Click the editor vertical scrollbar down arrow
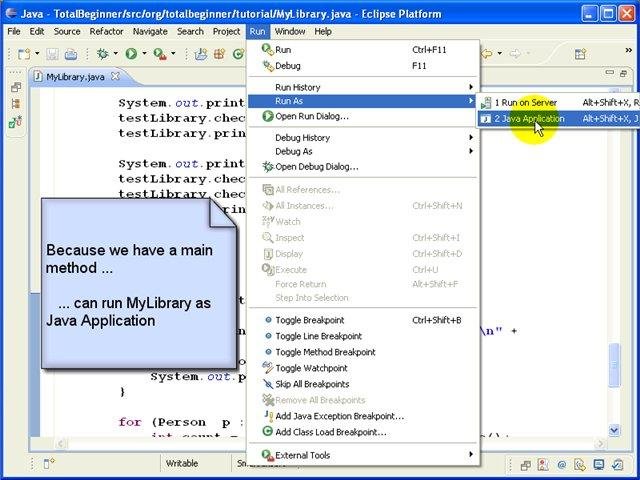 (614, 430)
